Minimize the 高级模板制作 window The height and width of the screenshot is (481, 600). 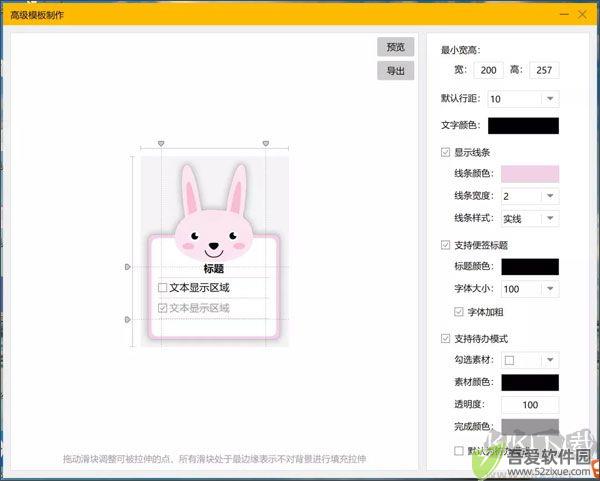[564, 15]
